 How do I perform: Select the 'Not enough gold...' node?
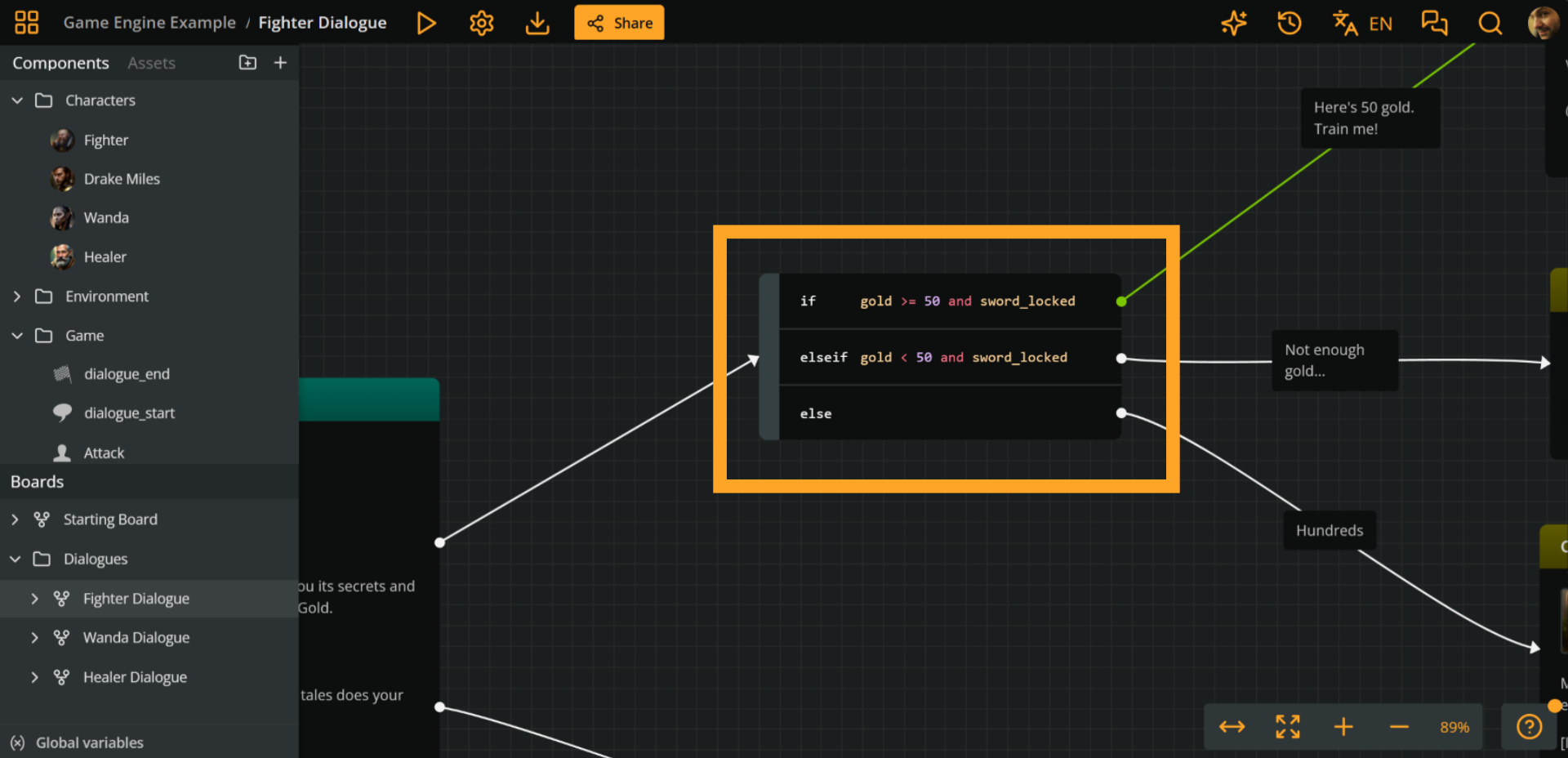pos(1335,360)
